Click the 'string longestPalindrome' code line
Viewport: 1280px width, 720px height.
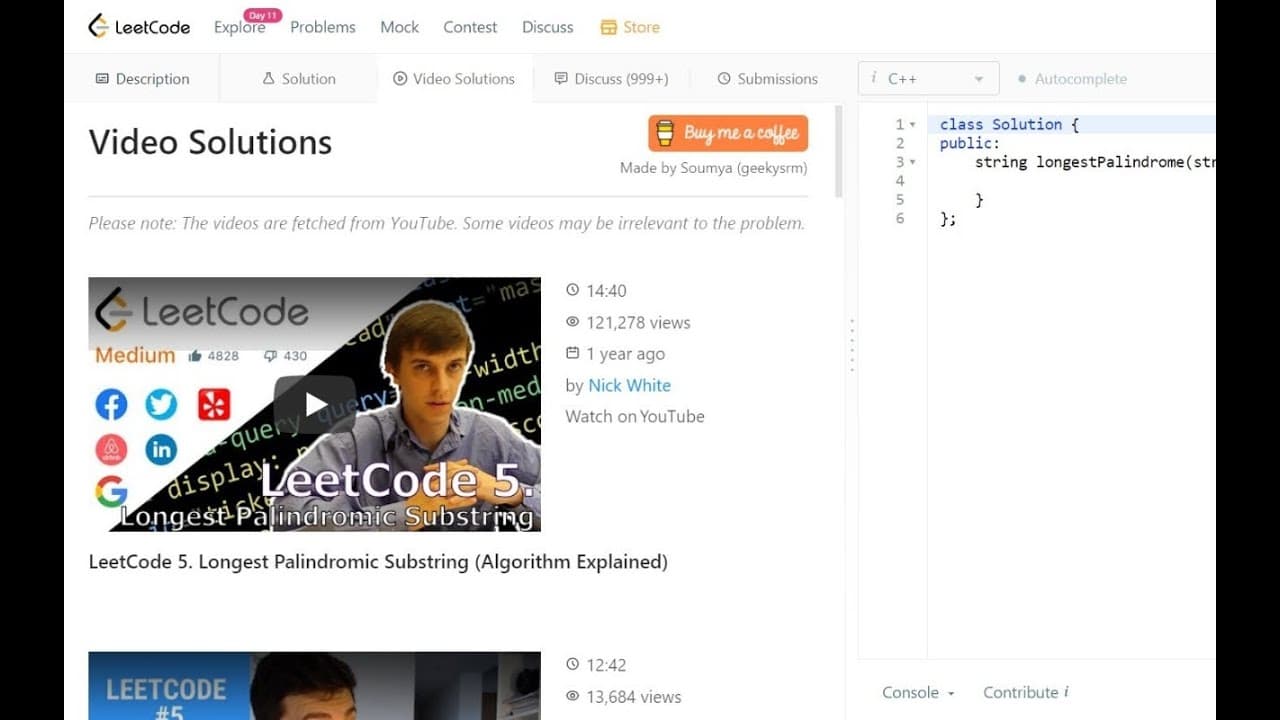[x=1095, y=162]
